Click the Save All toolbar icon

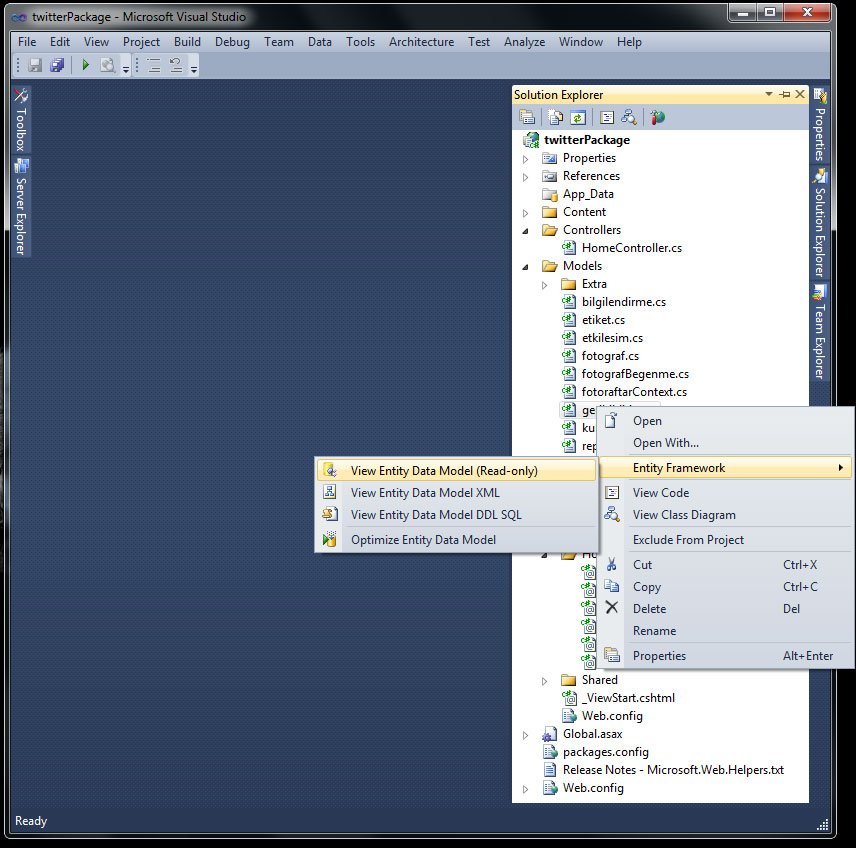coord(57,65)
